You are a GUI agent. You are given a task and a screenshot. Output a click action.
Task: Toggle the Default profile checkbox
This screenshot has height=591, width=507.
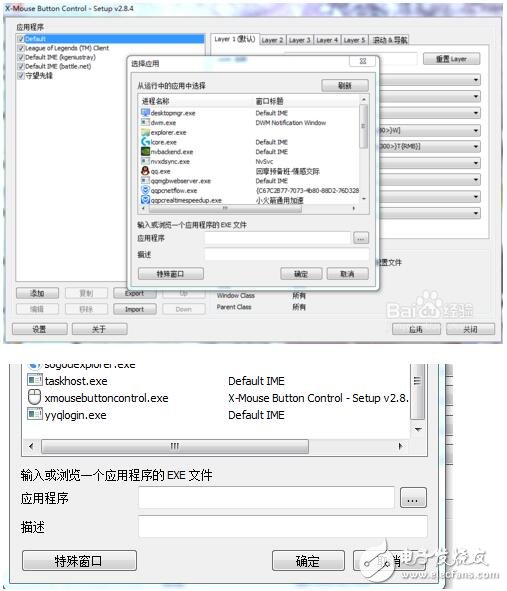coord(20,39)
